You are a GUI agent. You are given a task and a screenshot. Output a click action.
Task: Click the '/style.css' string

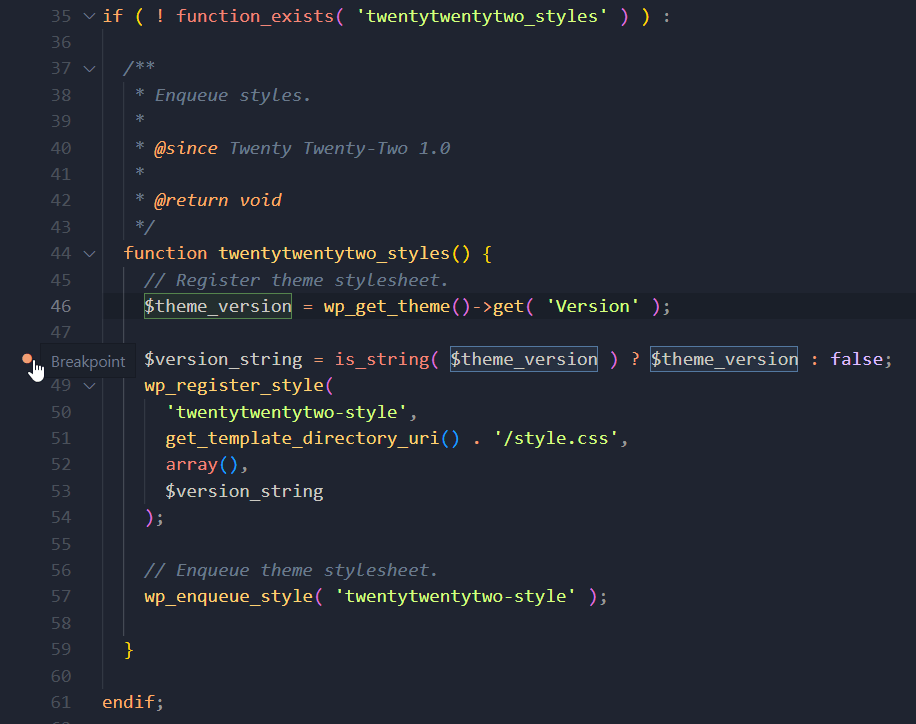coord(555,438)
